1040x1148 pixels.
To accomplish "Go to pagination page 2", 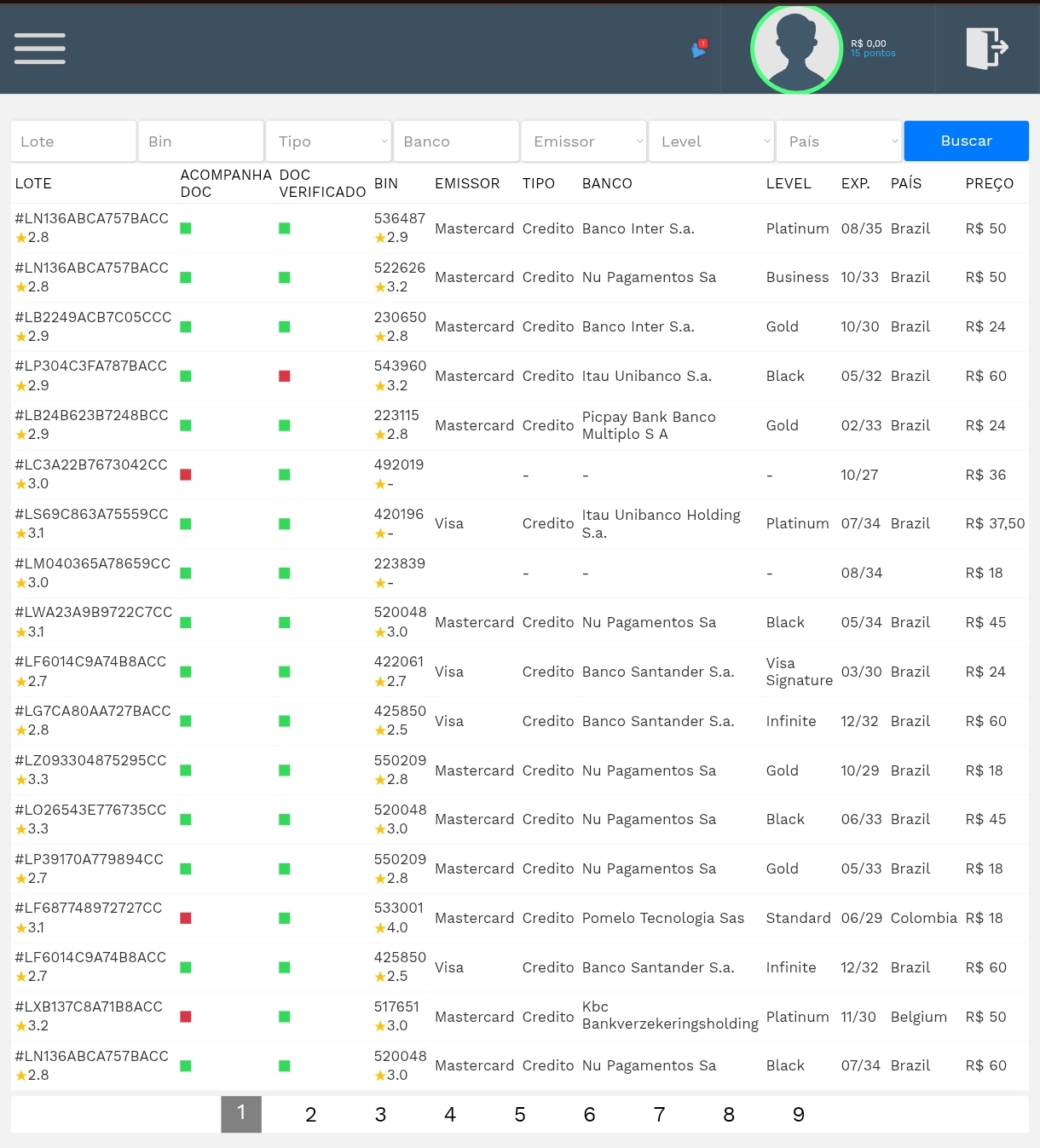I will pyautogui.click(x=311, y=1115).
